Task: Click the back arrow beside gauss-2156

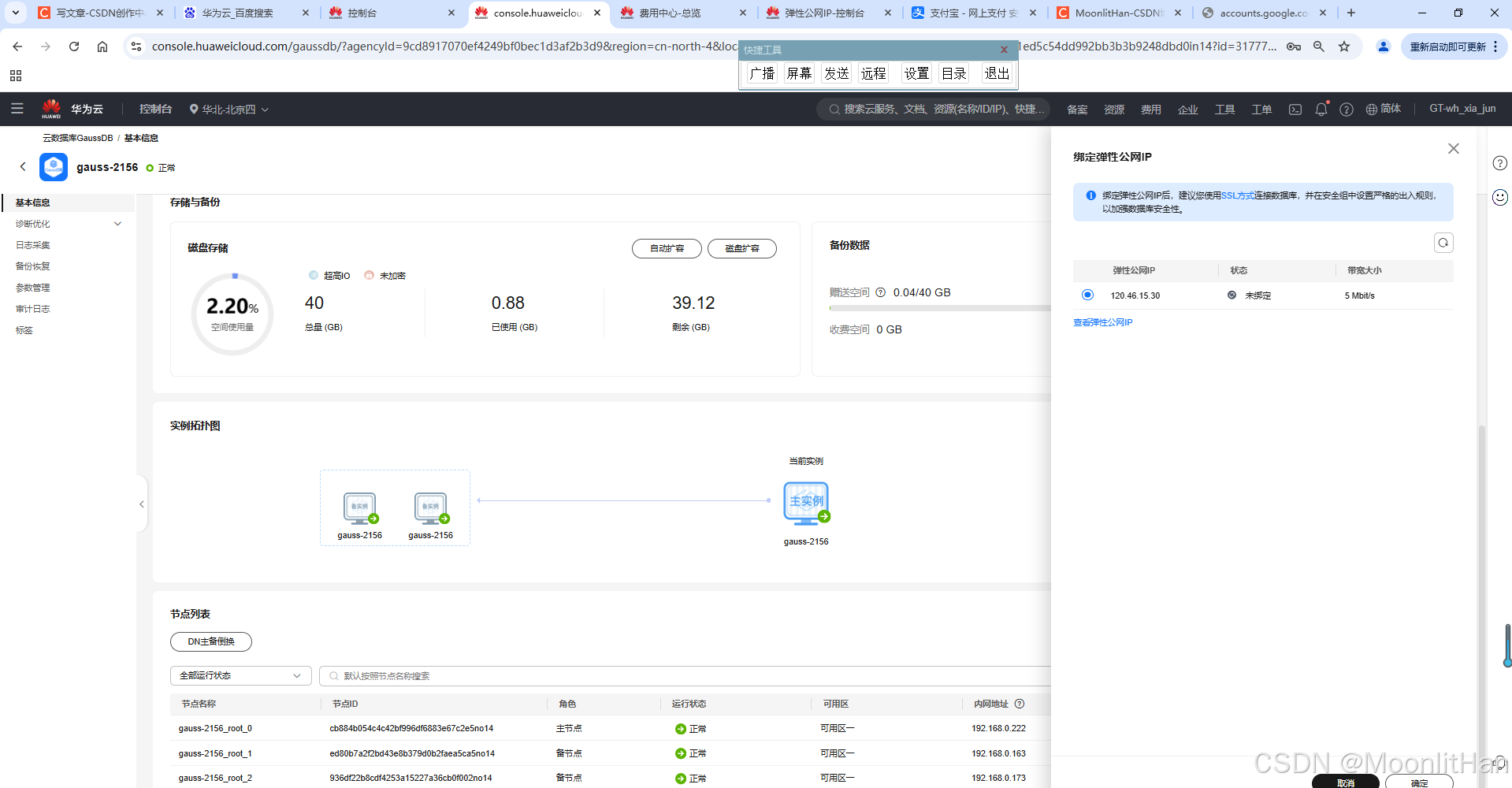Action: click(23, 166)
